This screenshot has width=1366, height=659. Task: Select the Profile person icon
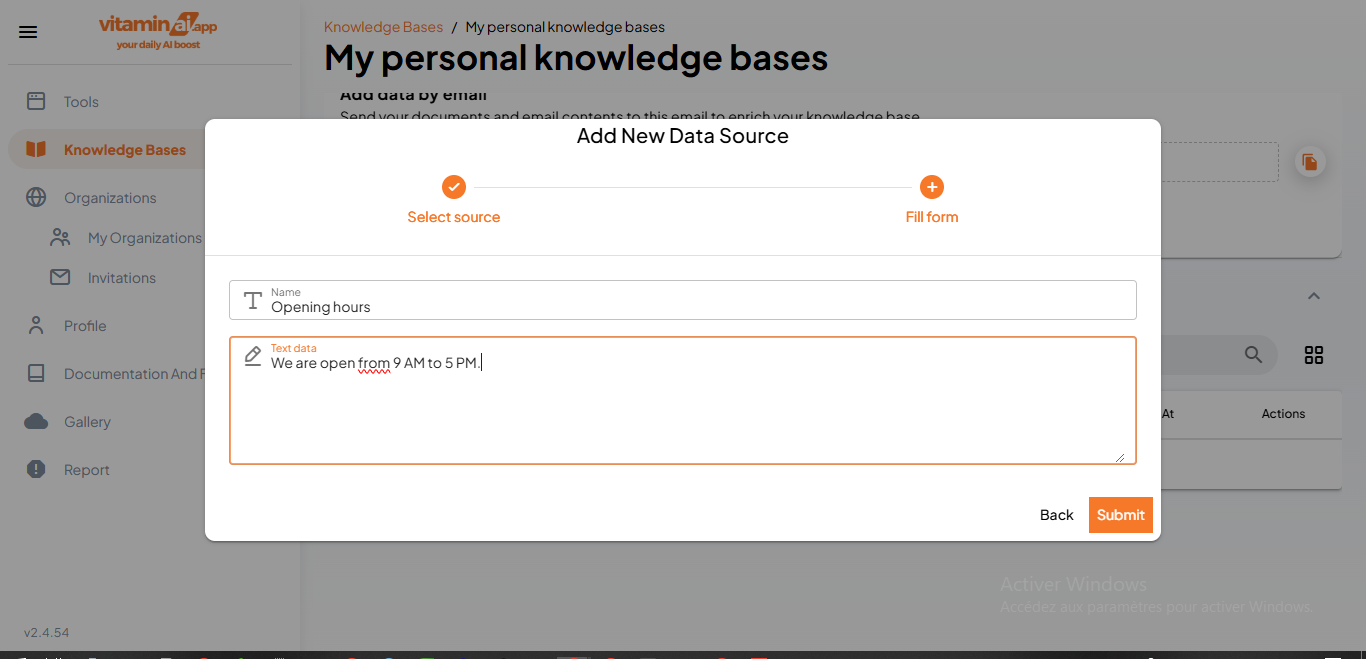[36, 325]
